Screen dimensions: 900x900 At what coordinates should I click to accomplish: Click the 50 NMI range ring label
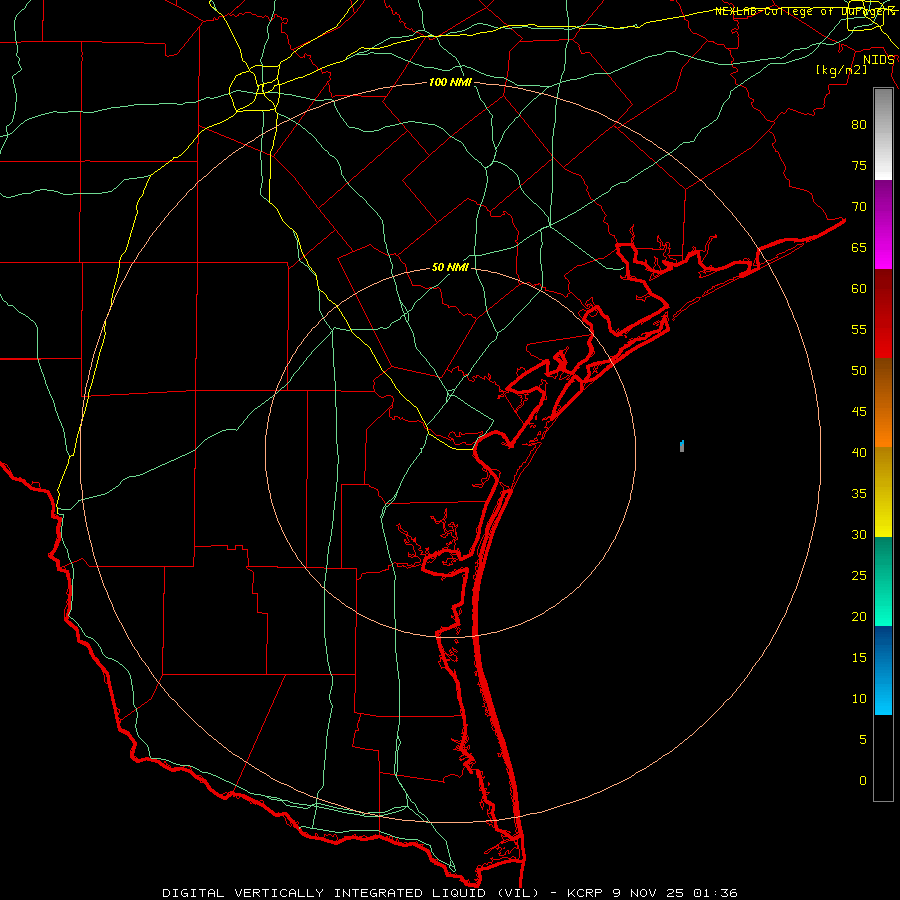point(450,267)
